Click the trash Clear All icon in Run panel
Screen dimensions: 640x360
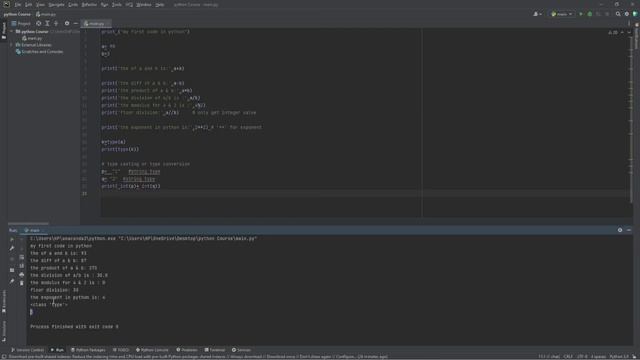pos(22,283)
